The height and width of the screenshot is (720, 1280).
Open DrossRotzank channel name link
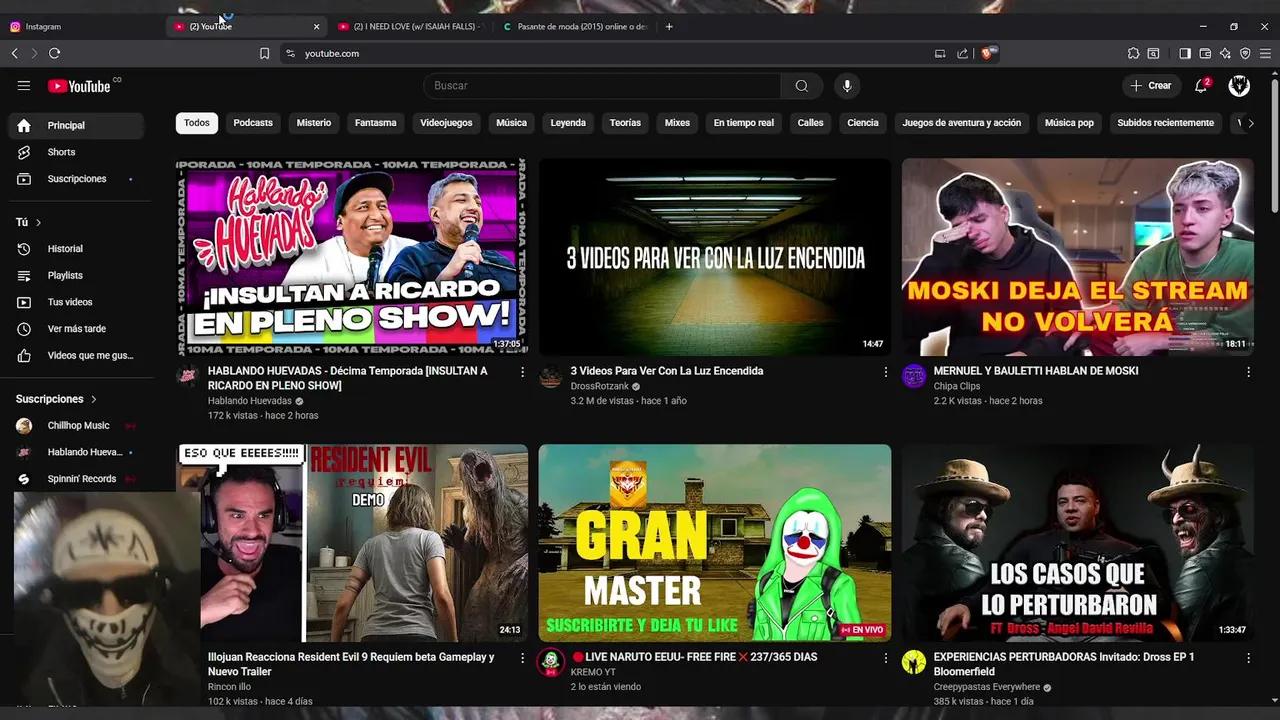[x=600, y=387]
